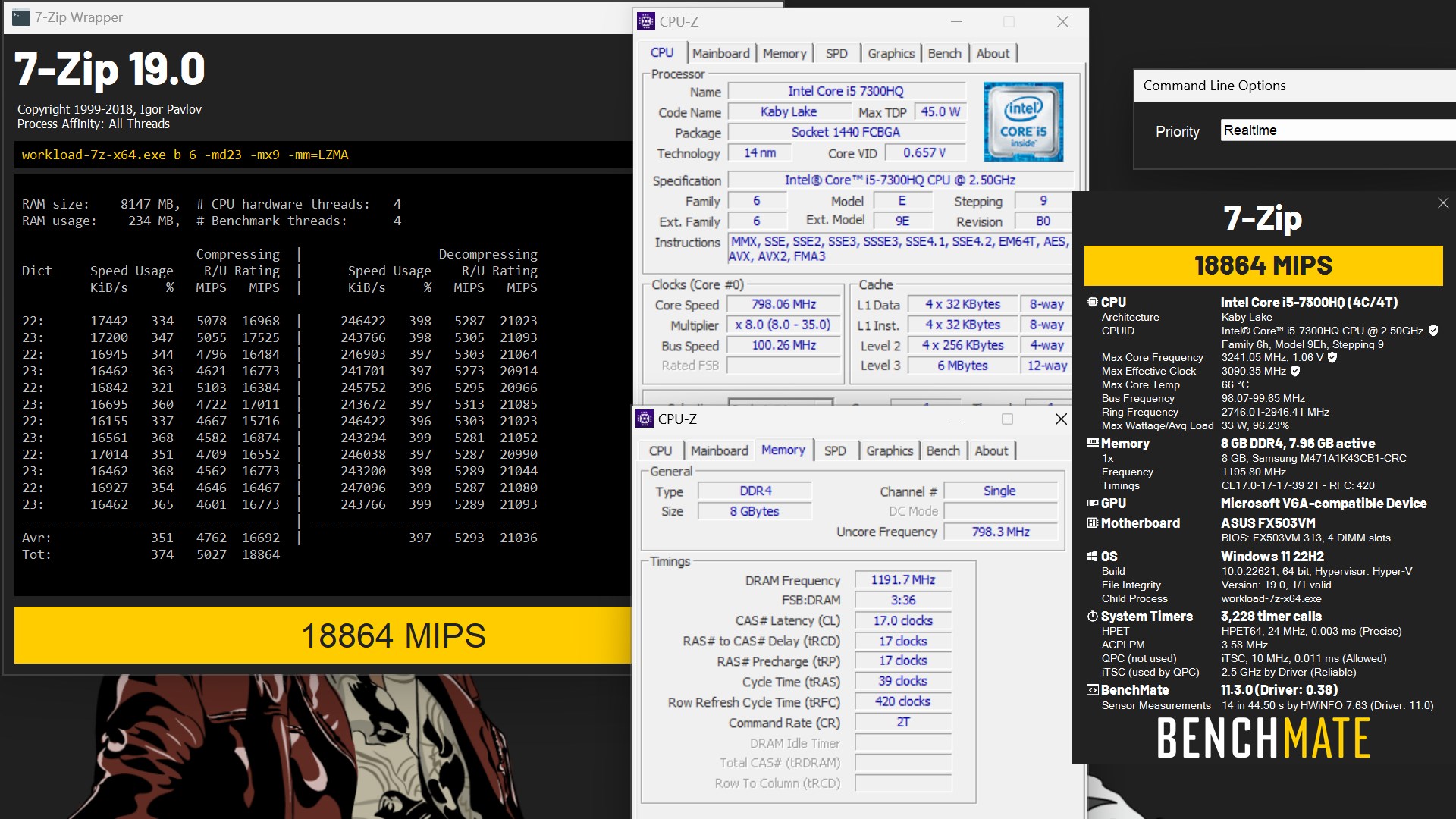Viewport: 1456px width, 819px height.
Task: Click the Memory section icon in BenchMate panel
Action: (x=1093, y=443)
